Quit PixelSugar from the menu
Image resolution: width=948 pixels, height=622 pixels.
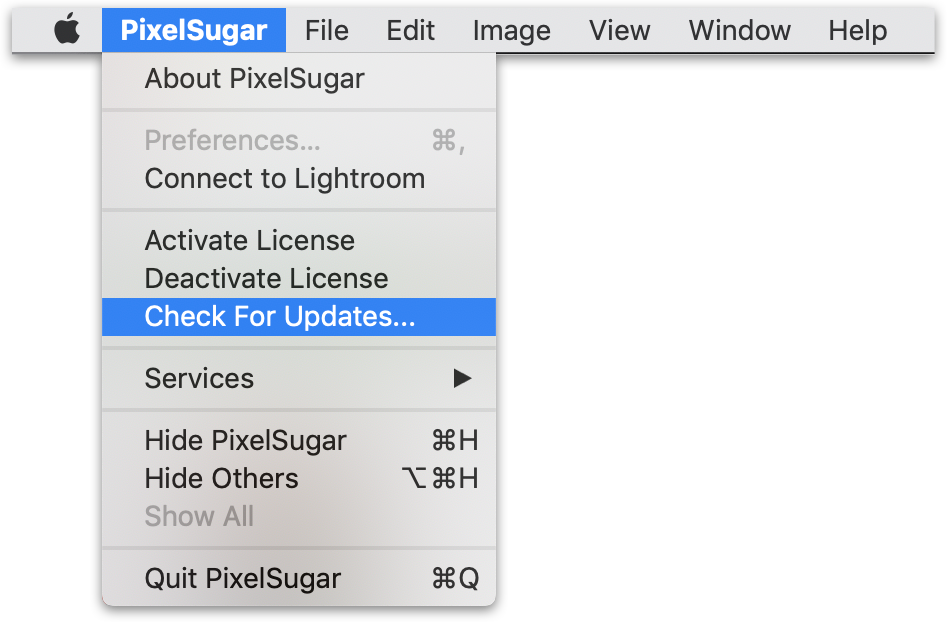[x=243, y=579]
